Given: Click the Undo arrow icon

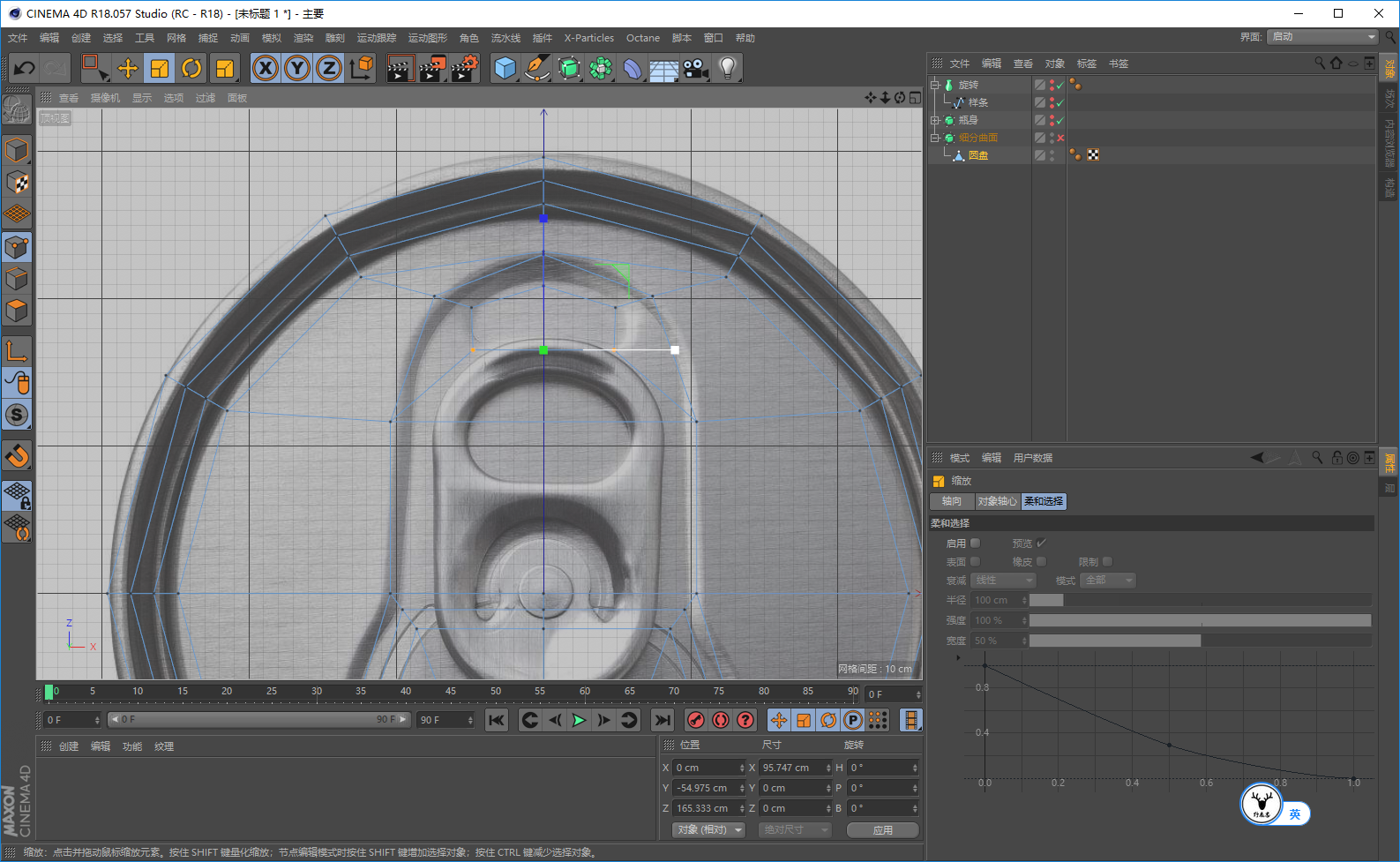Looking at the screenshot, I should (24, 68).
